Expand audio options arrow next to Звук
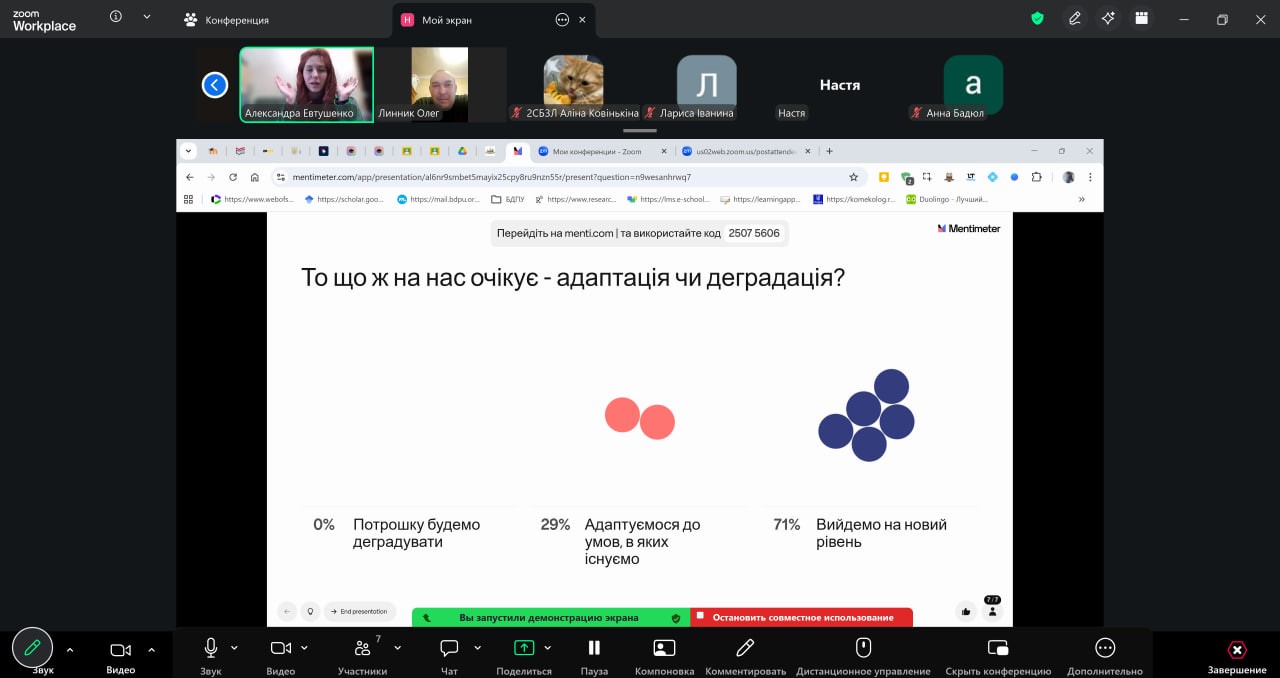The height and width of the screenshot is (678, 1280). (x=234, y=648)
